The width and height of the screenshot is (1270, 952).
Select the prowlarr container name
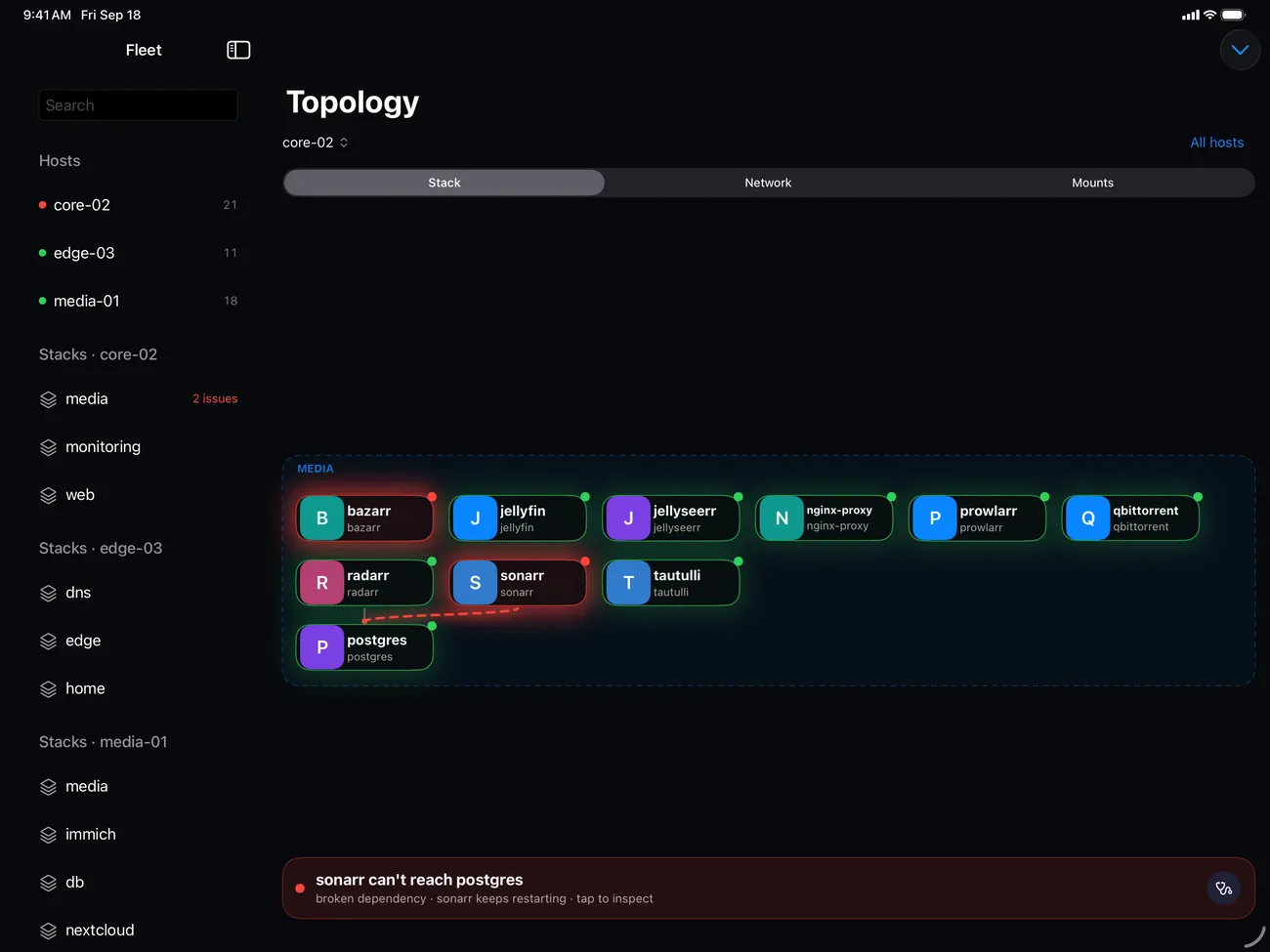(988, 511)
